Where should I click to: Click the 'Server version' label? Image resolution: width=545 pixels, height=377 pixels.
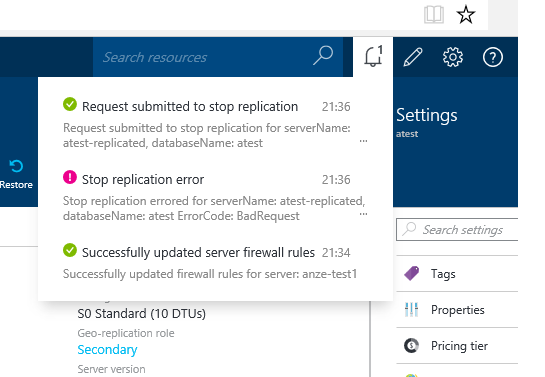[111, 369]
